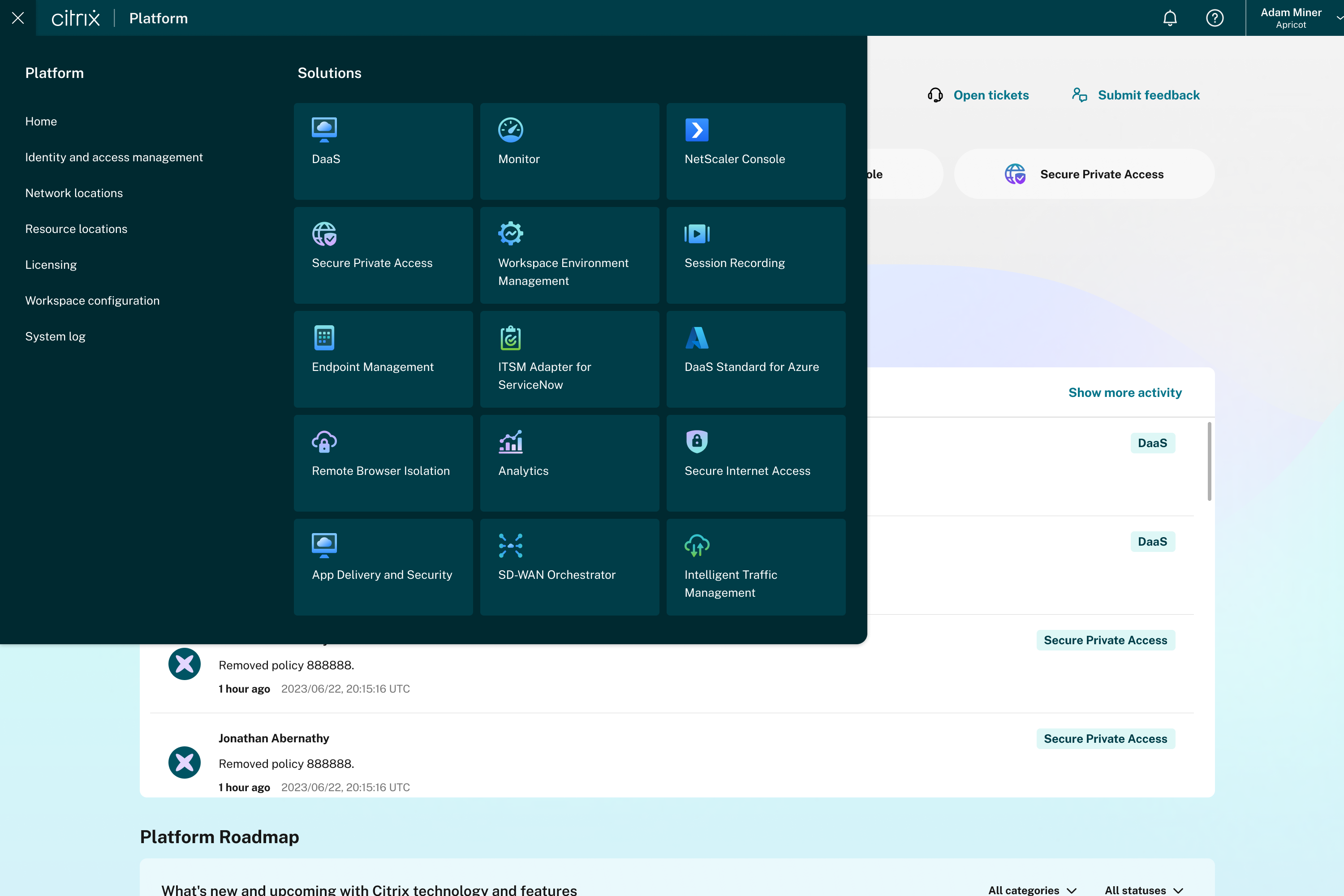Expand the All statuses dropdown

click(x=1143, y=890)
